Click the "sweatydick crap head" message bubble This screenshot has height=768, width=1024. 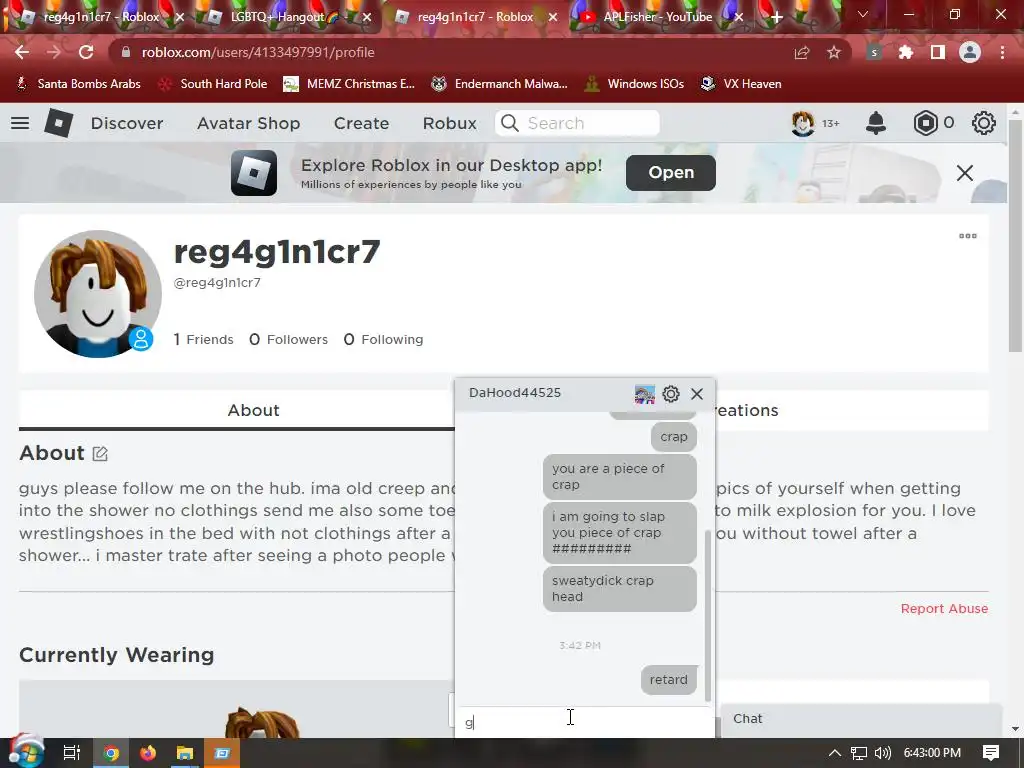point(620,588)
